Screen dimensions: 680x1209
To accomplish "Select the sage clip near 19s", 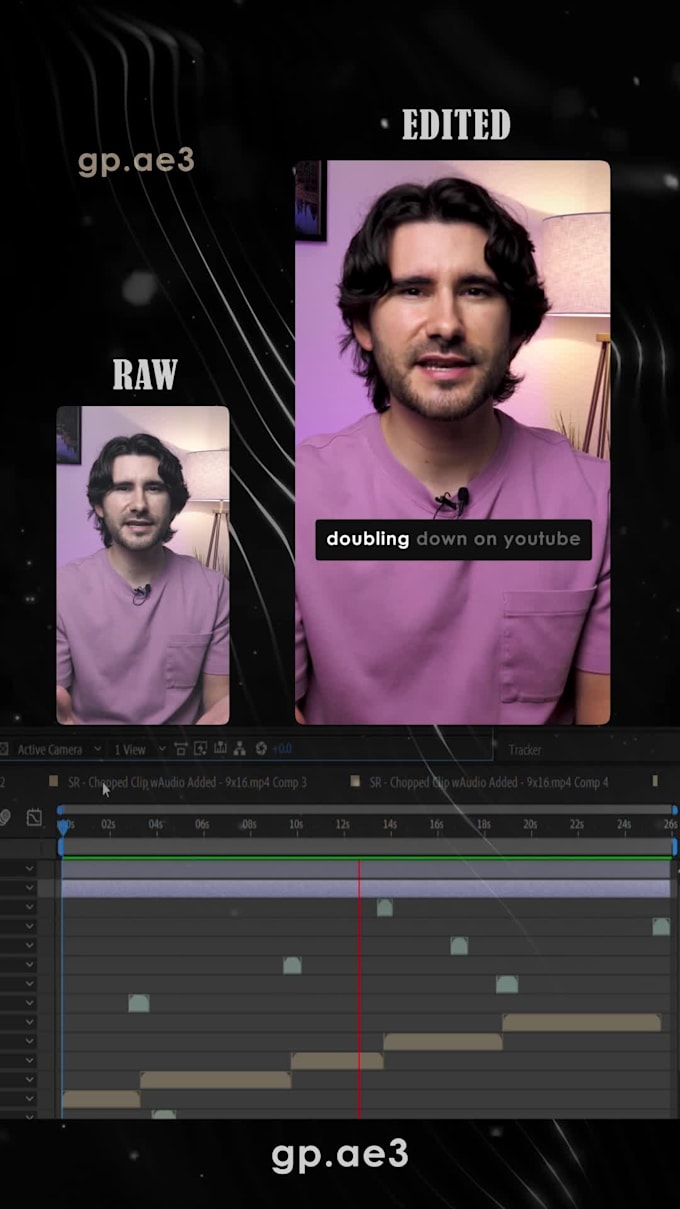I will point(507,984).
